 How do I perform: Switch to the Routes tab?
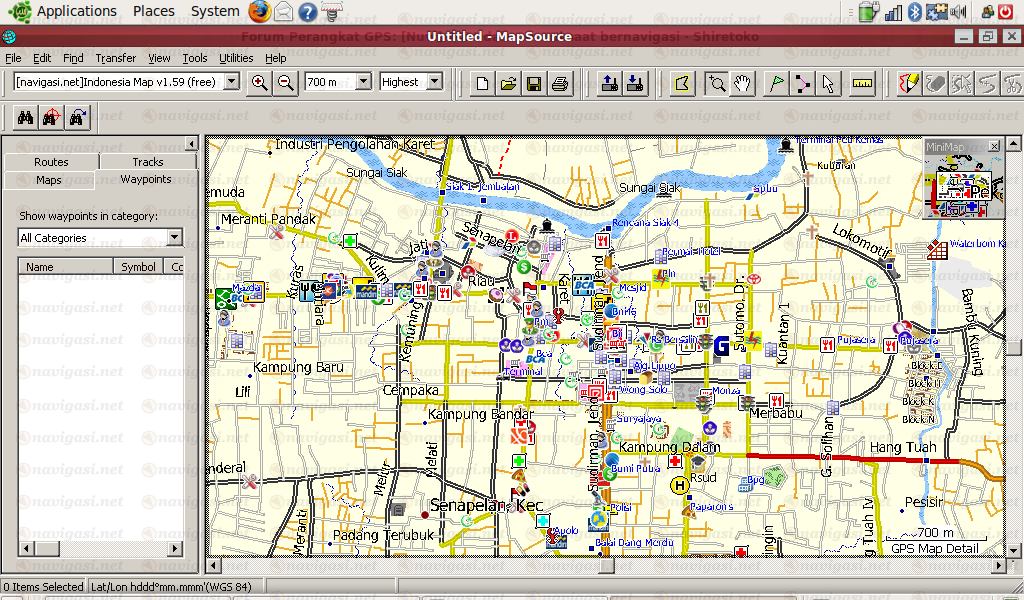point(51,162)
